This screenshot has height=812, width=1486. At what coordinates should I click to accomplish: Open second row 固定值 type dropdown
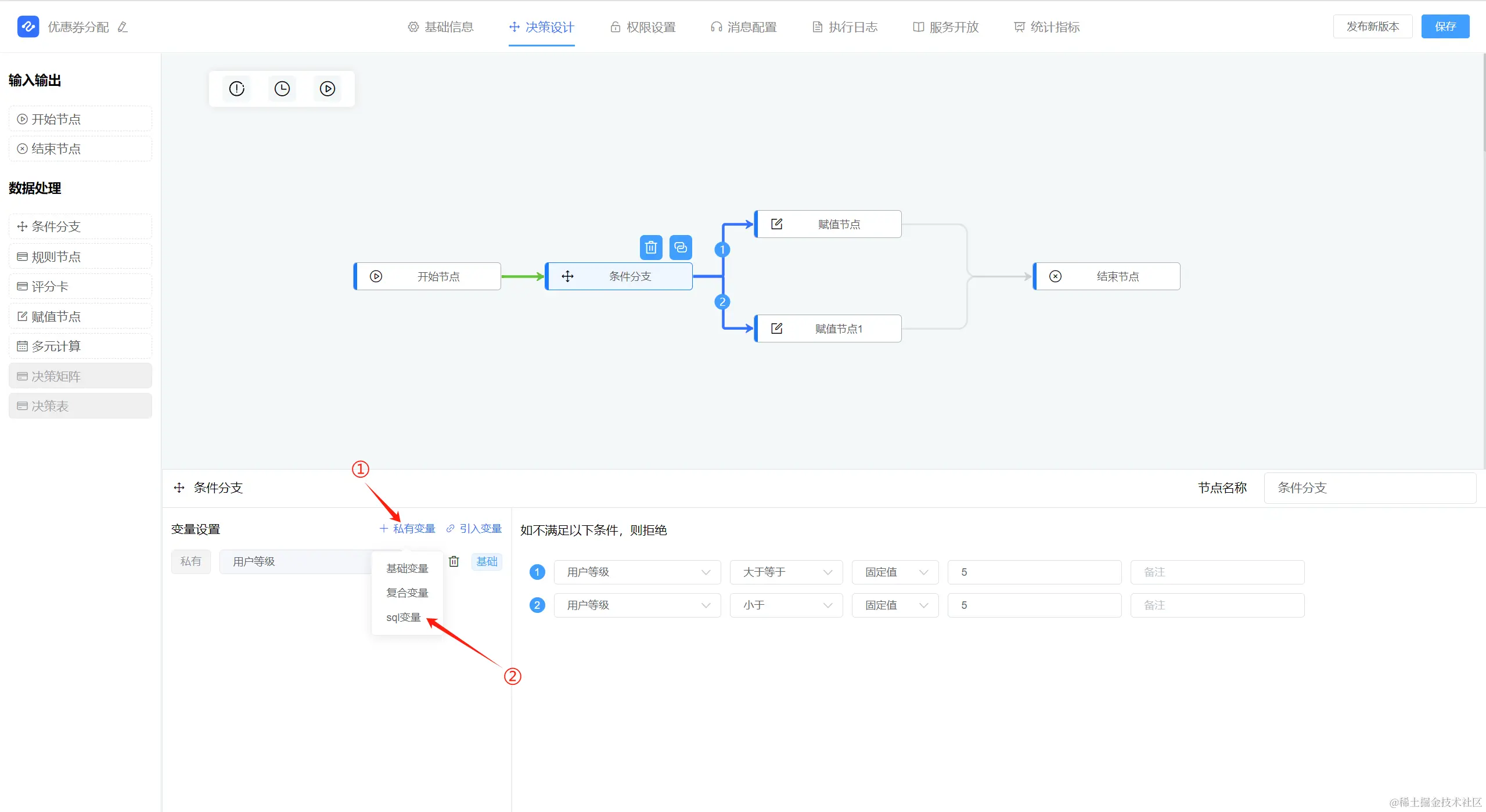(x=895, y=605)
